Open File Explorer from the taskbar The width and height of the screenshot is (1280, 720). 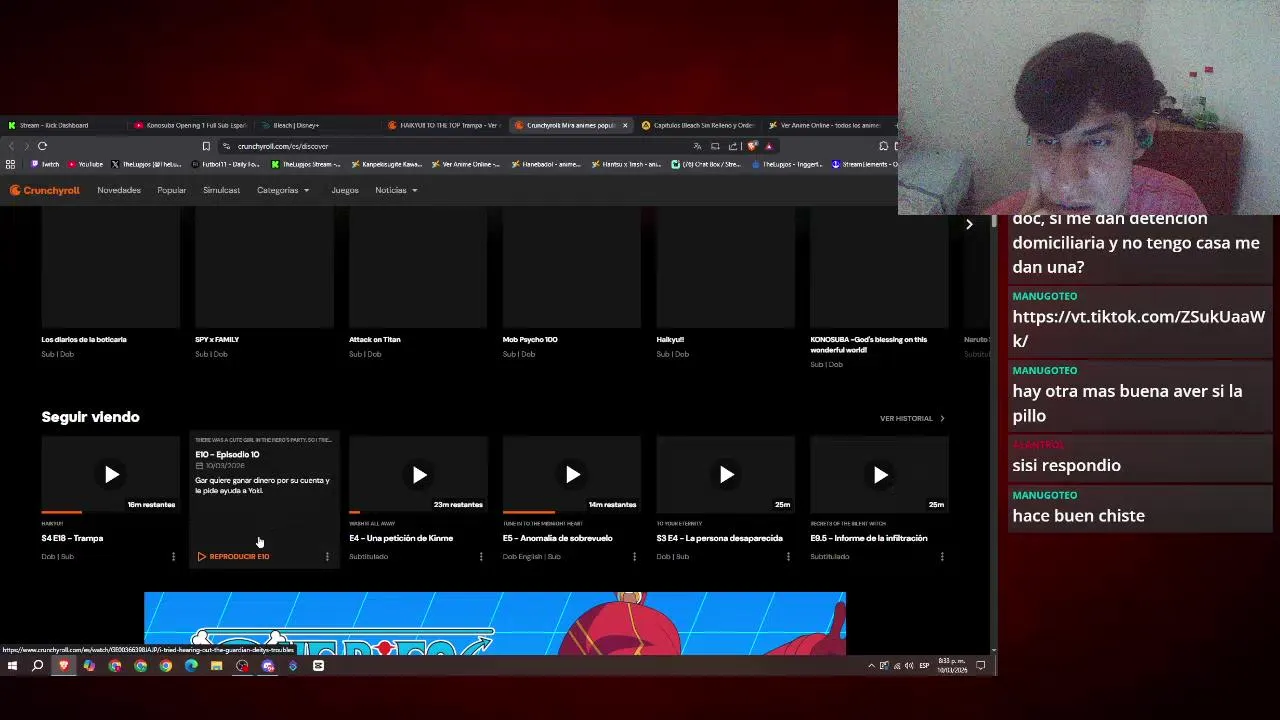216,666
